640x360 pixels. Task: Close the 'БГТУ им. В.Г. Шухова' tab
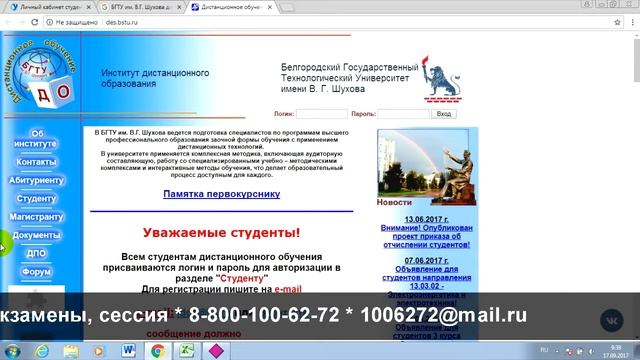[179, 7]
